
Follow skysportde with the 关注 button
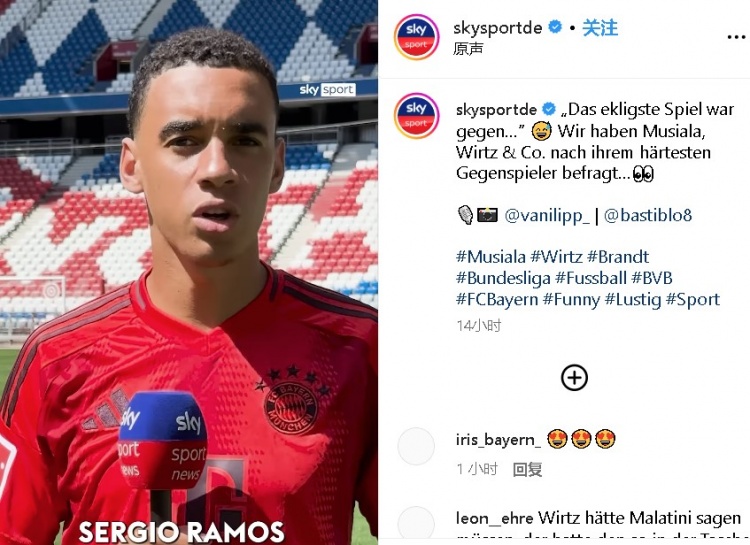pos(600,28)
